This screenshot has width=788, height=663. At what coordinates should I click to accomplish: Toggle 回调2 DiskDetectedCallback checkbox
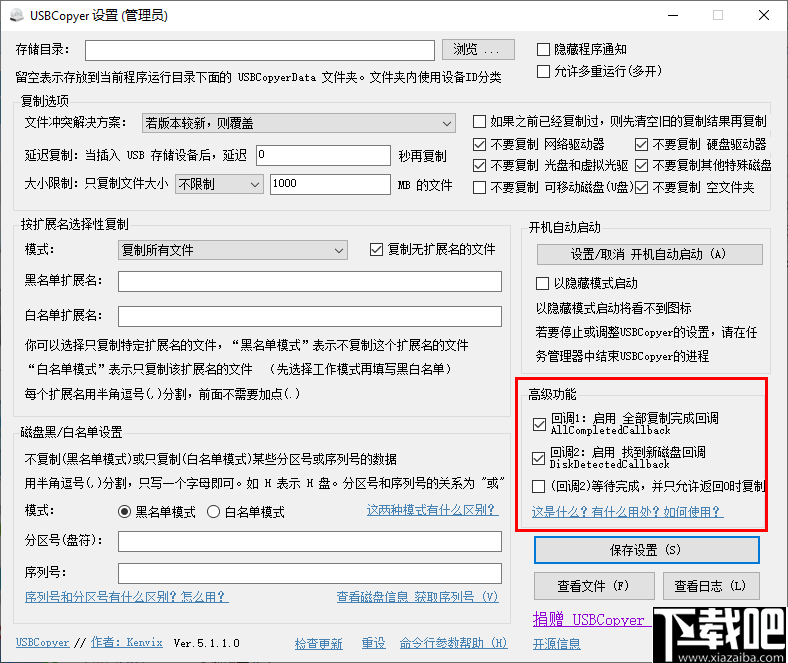pos(538,458)
